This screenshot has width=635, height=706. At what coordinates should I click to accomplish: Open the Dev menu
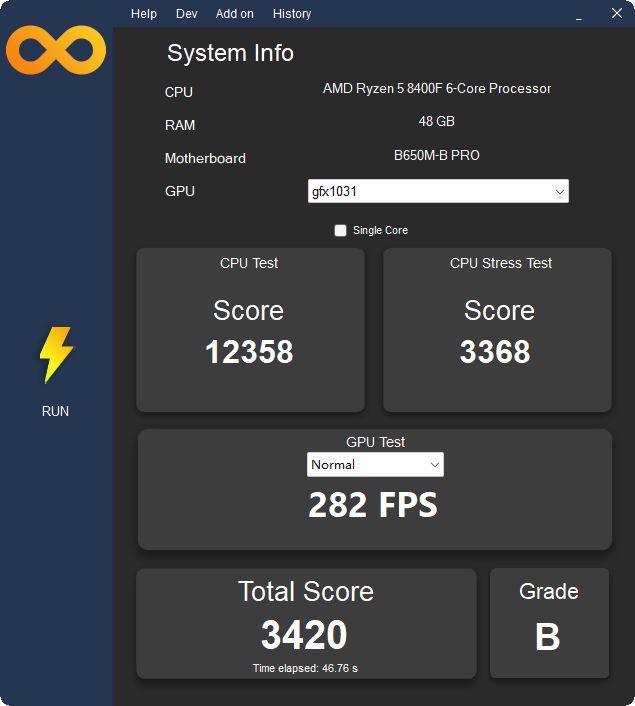click(186, 14)
